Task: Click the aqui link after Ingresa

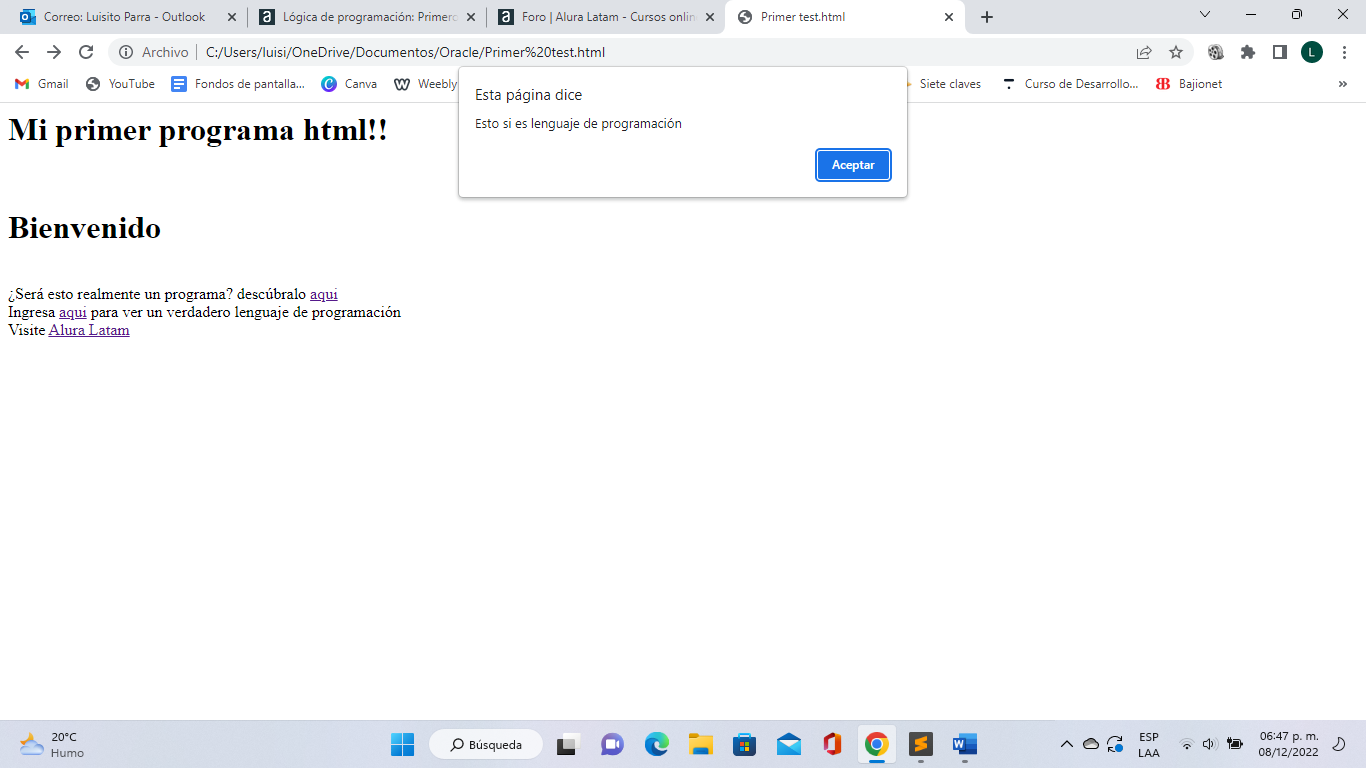Action: (x=73, y=312)
